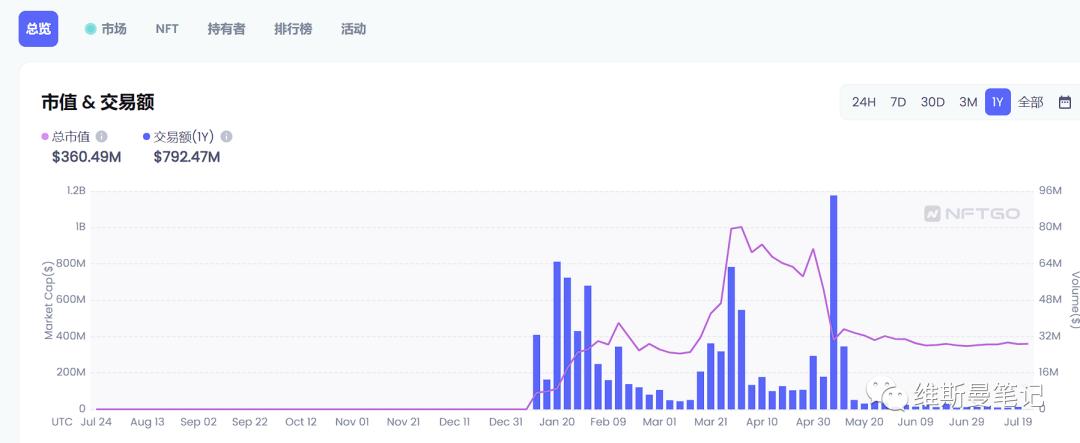Click info icon next to 总市值
Image resolution: width=1080 pixels, height=443 pixels.
pyautogui.click(x=102, y=136)
